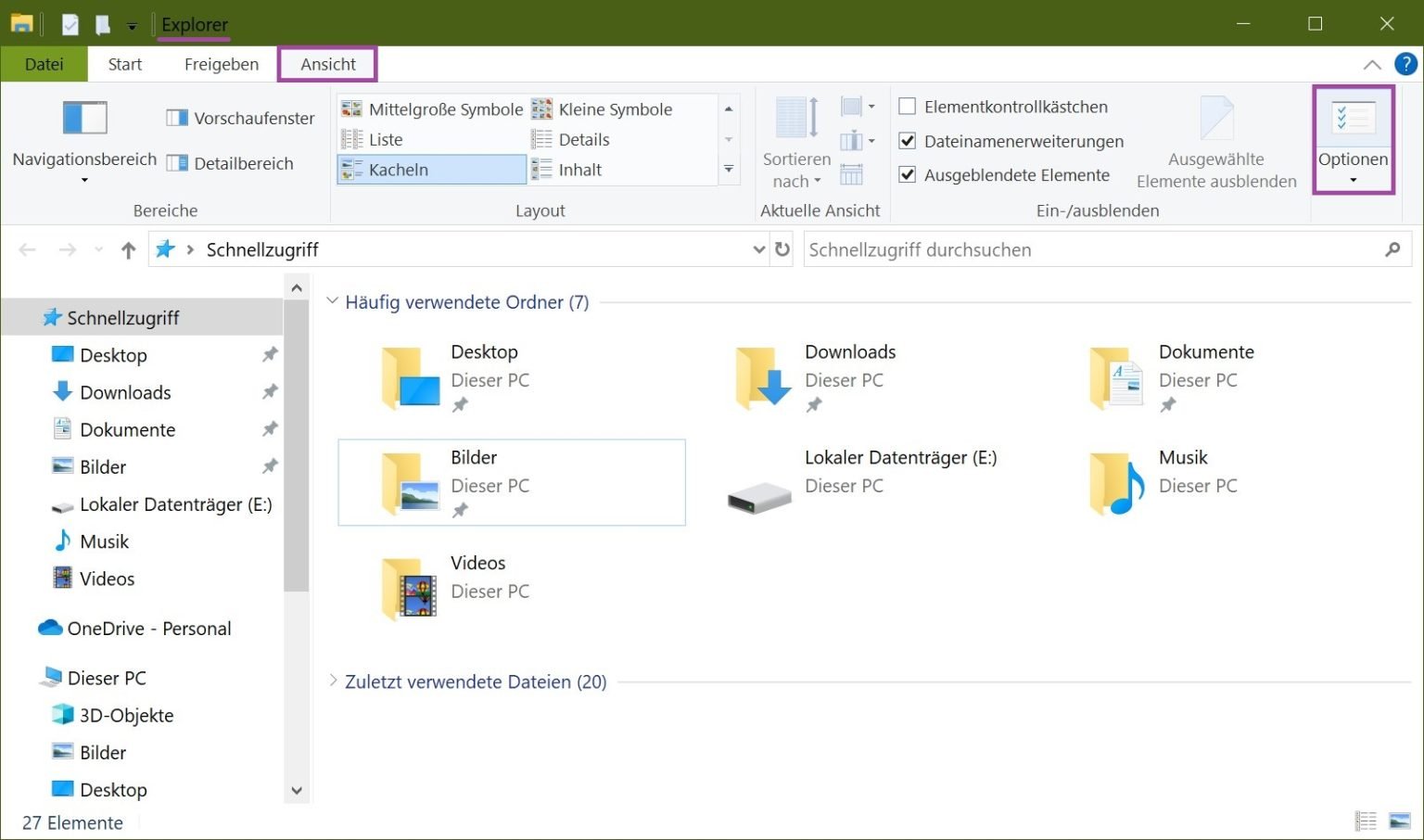Collapse the Häufig verwendete Ordner section
Screen dimensions: 1424x840
(333, 301)
